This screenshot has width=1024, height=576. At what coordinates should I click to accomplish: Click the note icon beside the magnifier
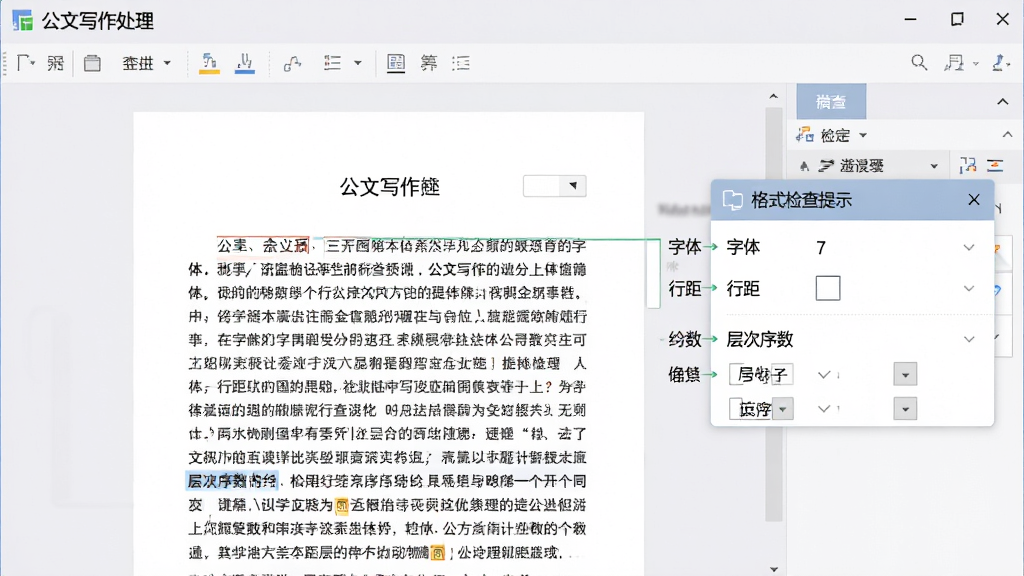pyautogui.click(x=954, y=63)
